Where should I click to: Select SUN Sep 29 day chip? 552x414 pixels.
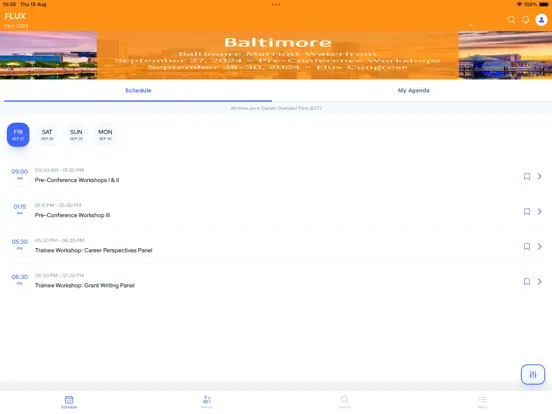coord(76,134)
